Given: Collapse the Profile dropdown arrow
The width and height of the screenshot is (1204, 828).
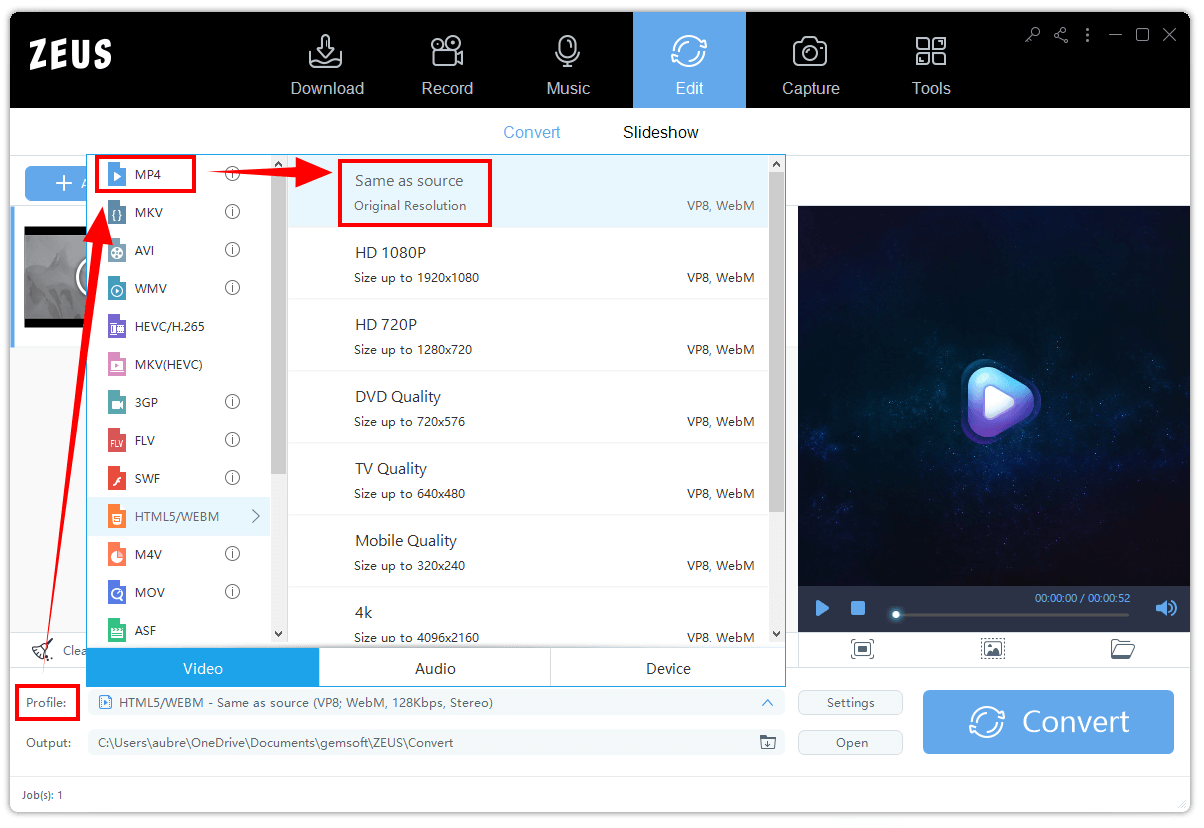Looking at the screenshot, I should tap(767, 702).
